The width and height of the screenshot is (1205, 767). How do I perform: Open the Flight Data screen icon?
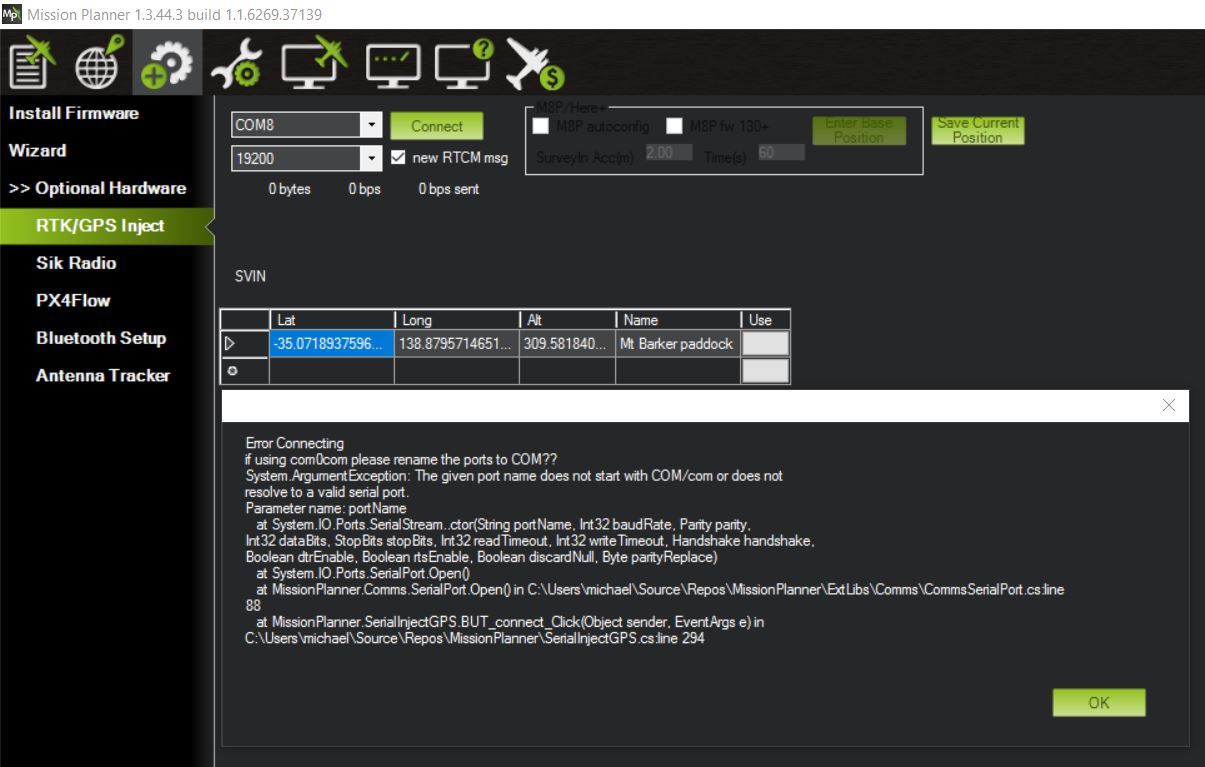[30, 63]
